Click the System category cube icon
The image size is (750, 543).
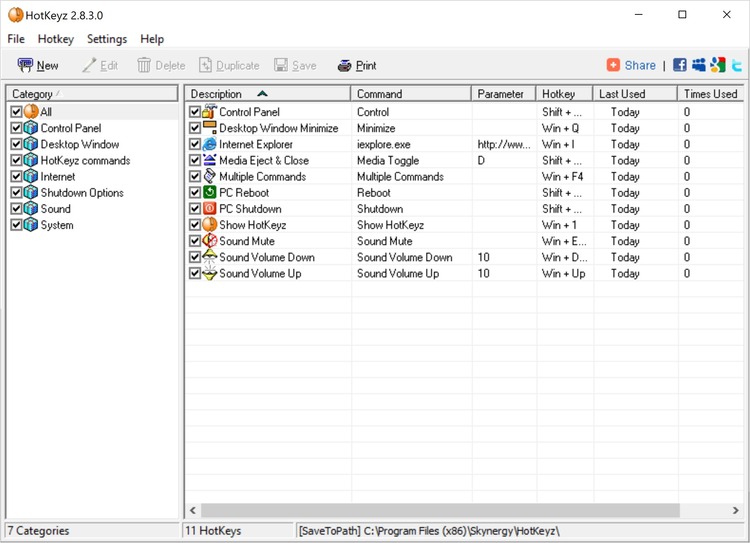pyautogui.click(x=31, y=225)
